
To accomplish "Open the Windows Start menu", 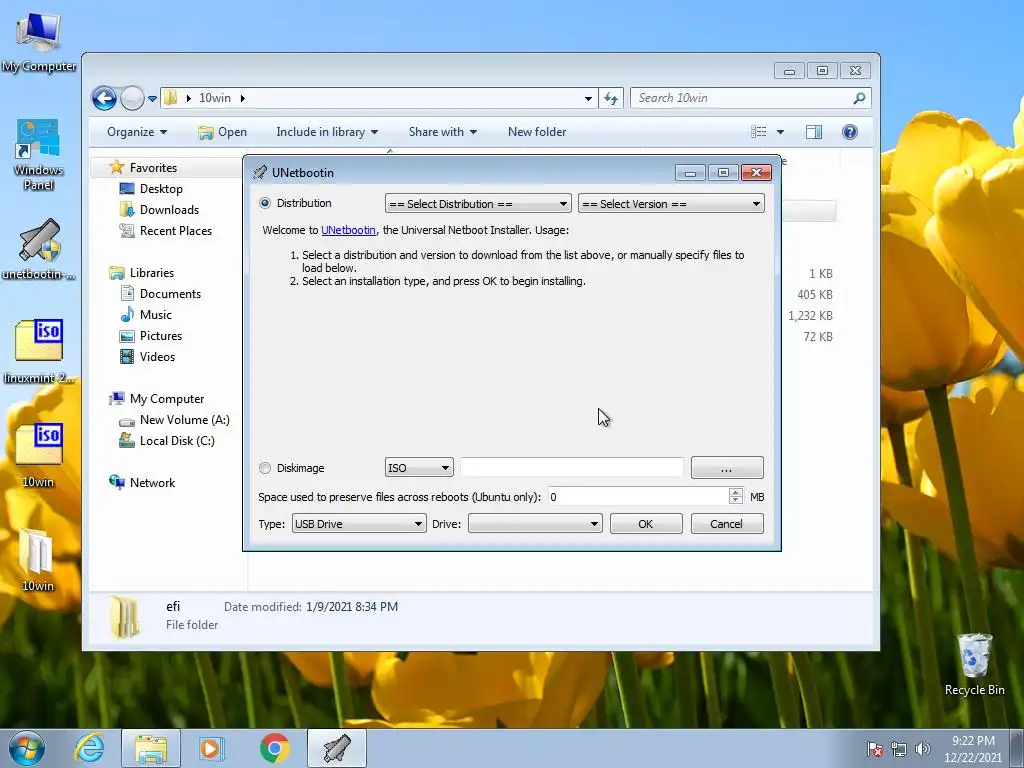I will (27, 748).
